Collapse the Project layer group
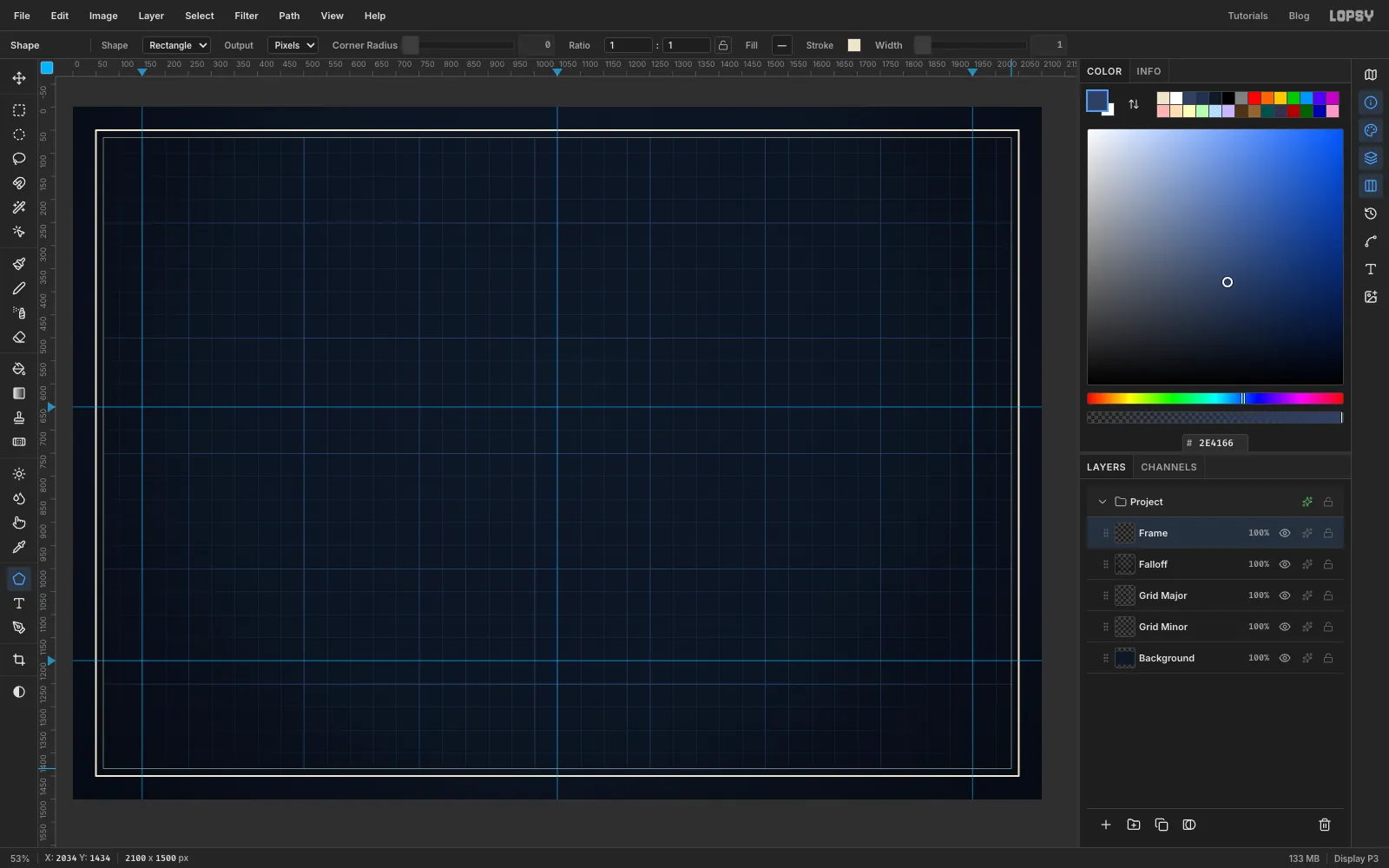The image size is (1389, 868). tap(1103, 502)
